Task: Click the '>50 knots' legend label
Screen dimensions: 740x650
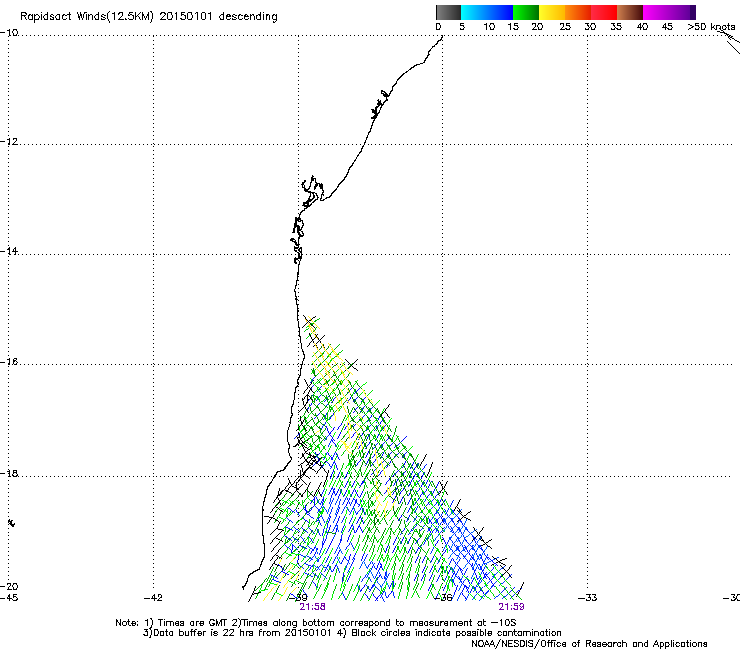Action: 711,27
